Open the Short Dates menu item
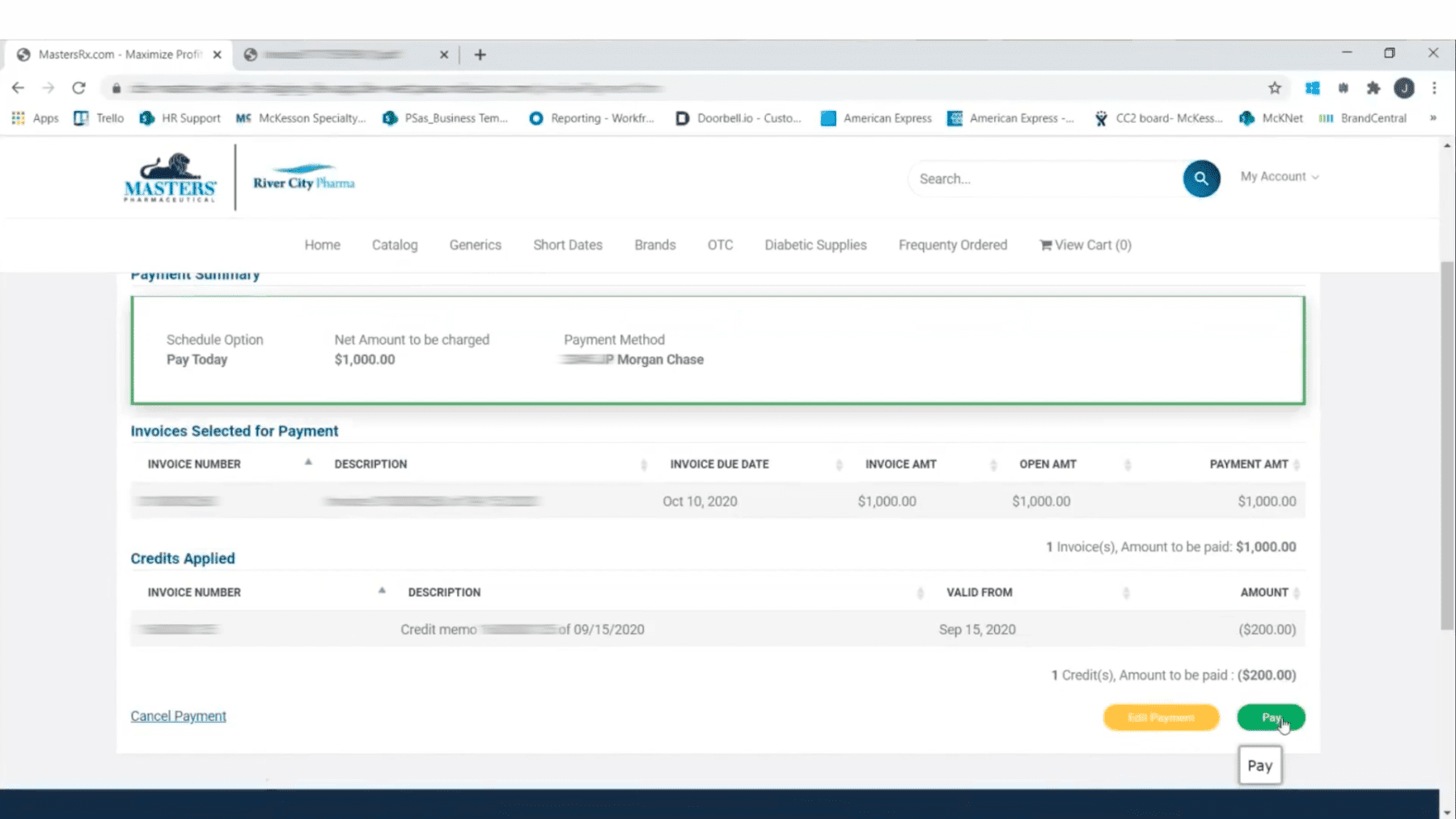 [x=568, y=245]
